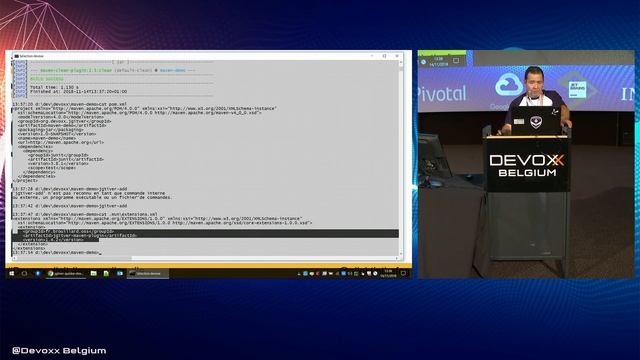Click the junit artifactId dependency line

pos(66,159)
